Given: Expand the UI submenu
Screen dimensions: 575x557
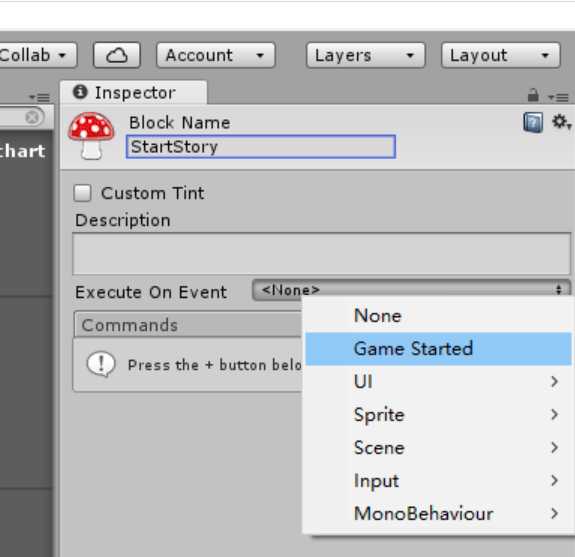Looking at the screenshot, I should click(438, 382).
